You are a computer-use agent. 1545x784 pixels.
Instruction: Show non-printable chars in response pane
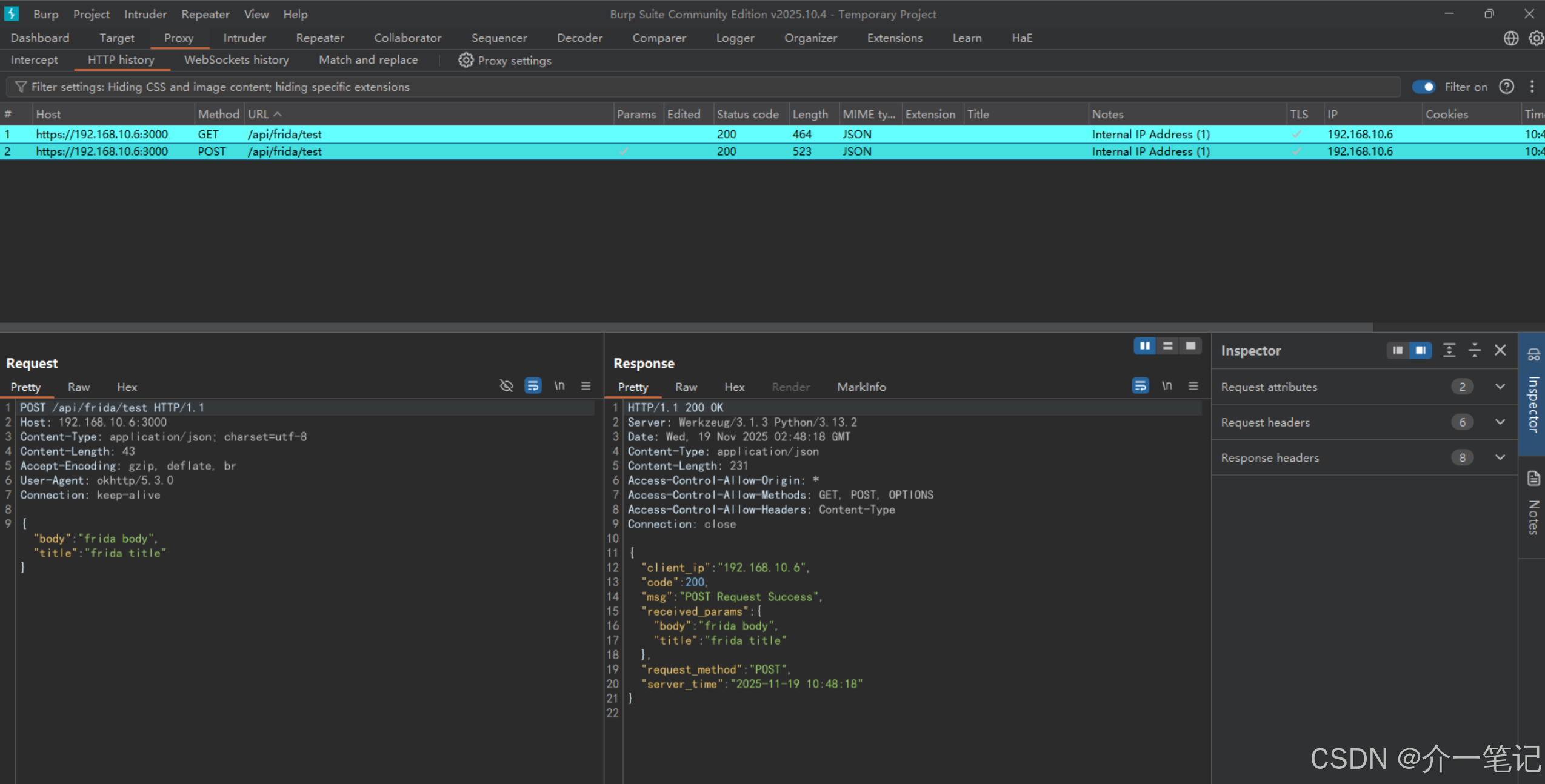coord(1167,386)
